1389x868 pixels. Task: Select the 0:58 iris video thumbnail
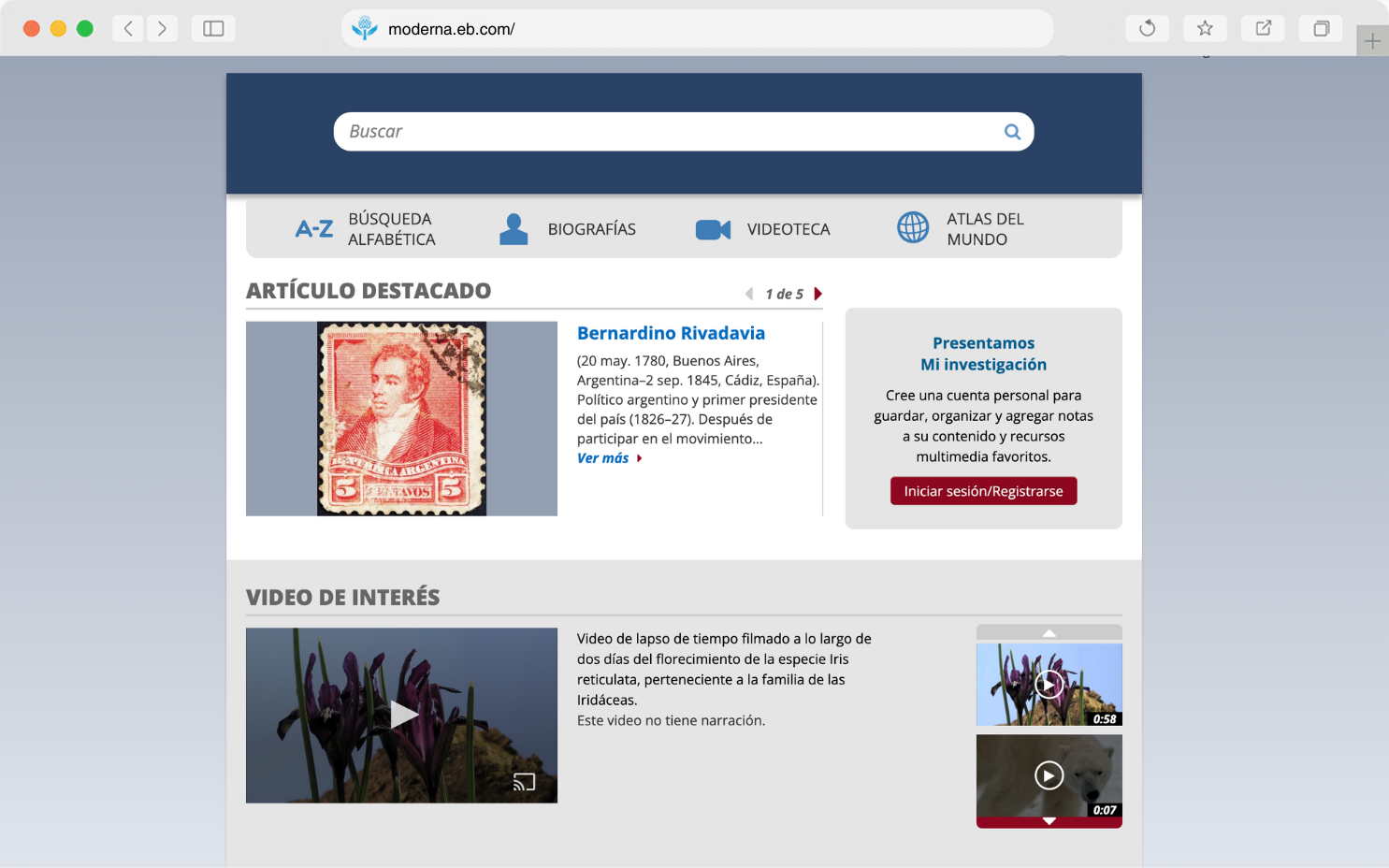[x=1049, y=685]
